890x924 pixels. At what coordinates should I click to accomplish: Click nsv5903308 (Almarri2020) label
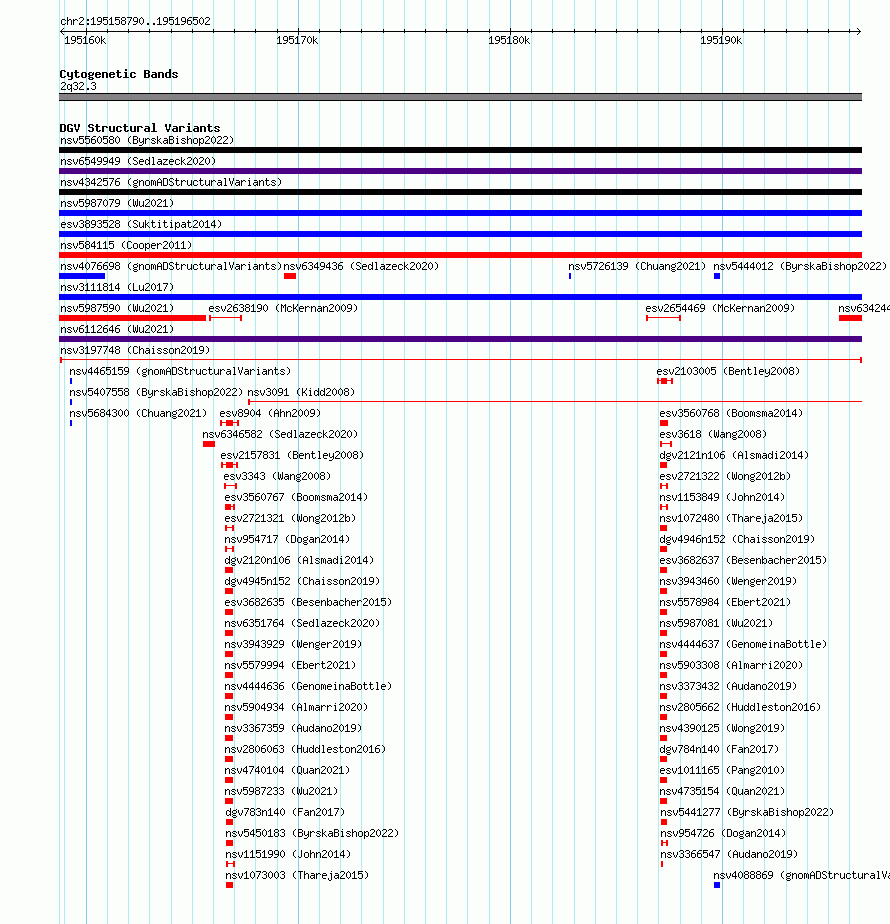731,665
